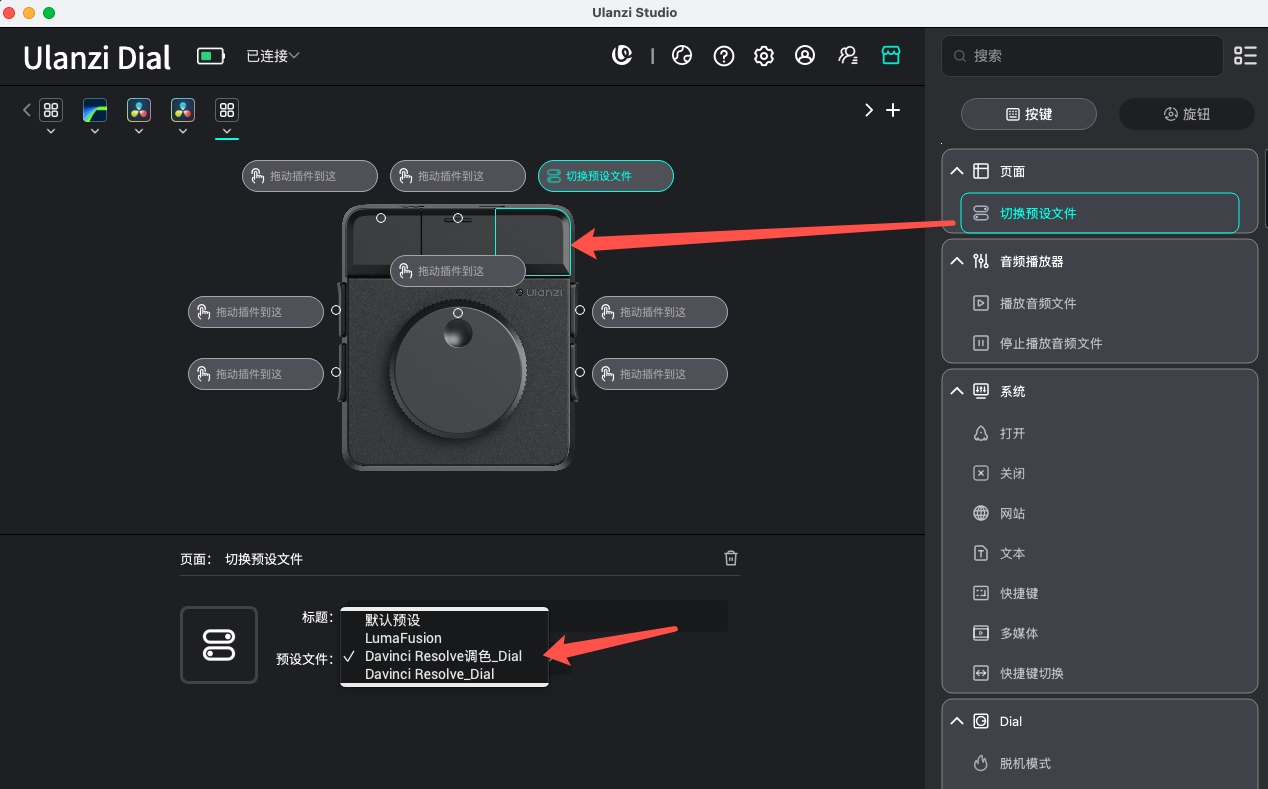This screenshot has width=1268, height=789.
Task: Click the lower-left side 拖动插件到这 slot
Action: pos(256,374)
